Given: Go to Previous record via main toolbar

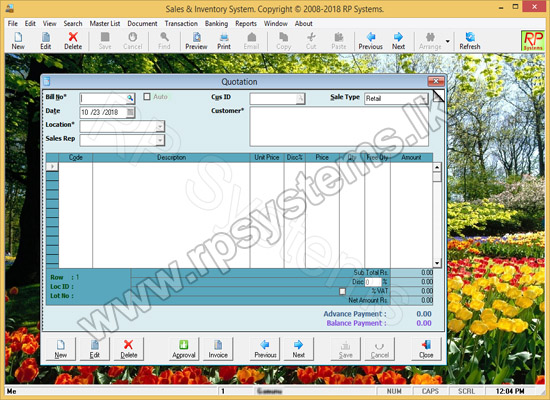Looking at the screenshot, I should click(370, 37).
